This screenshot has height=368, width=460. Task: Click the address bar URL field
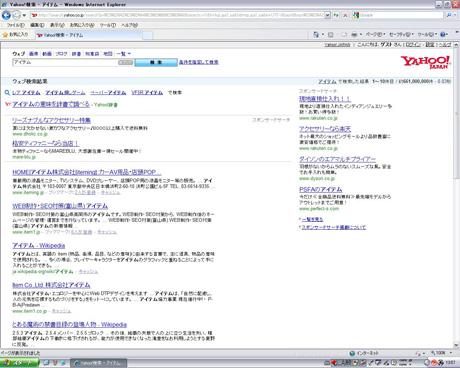tap(177, 15)
